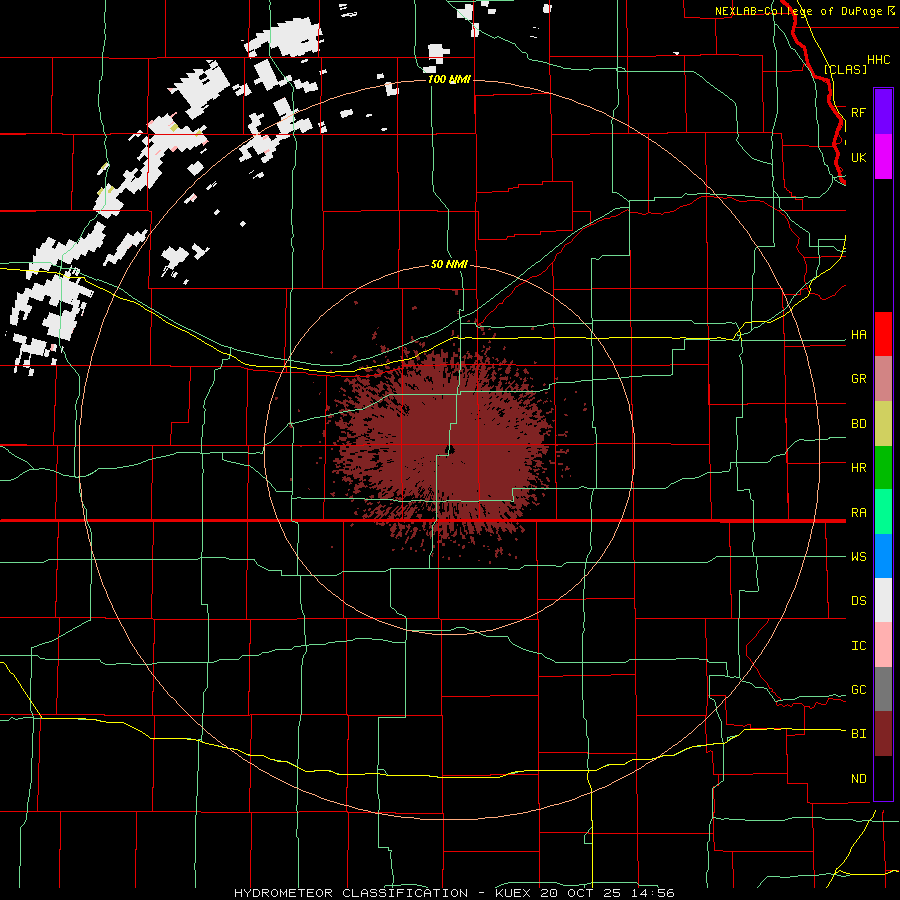Click the RF legend label
The height and width of the screenshot is (900, 900).
[858, 112]
